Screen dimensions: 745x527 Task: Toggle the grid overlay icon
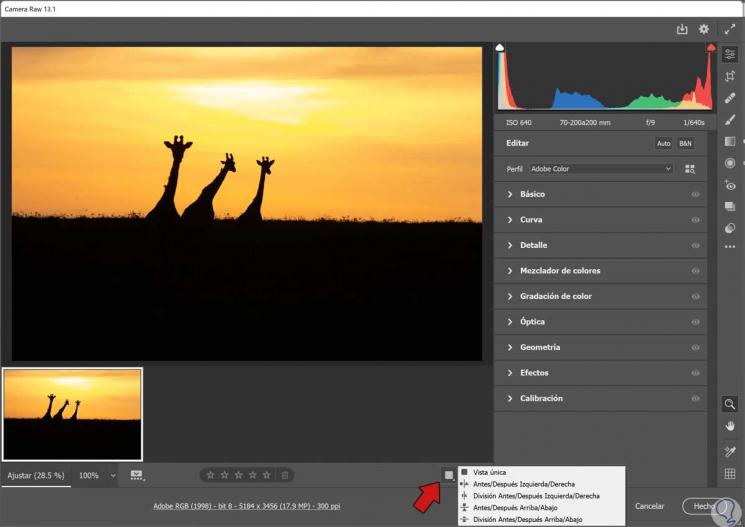pyautogui.click(x=730, y=474)
